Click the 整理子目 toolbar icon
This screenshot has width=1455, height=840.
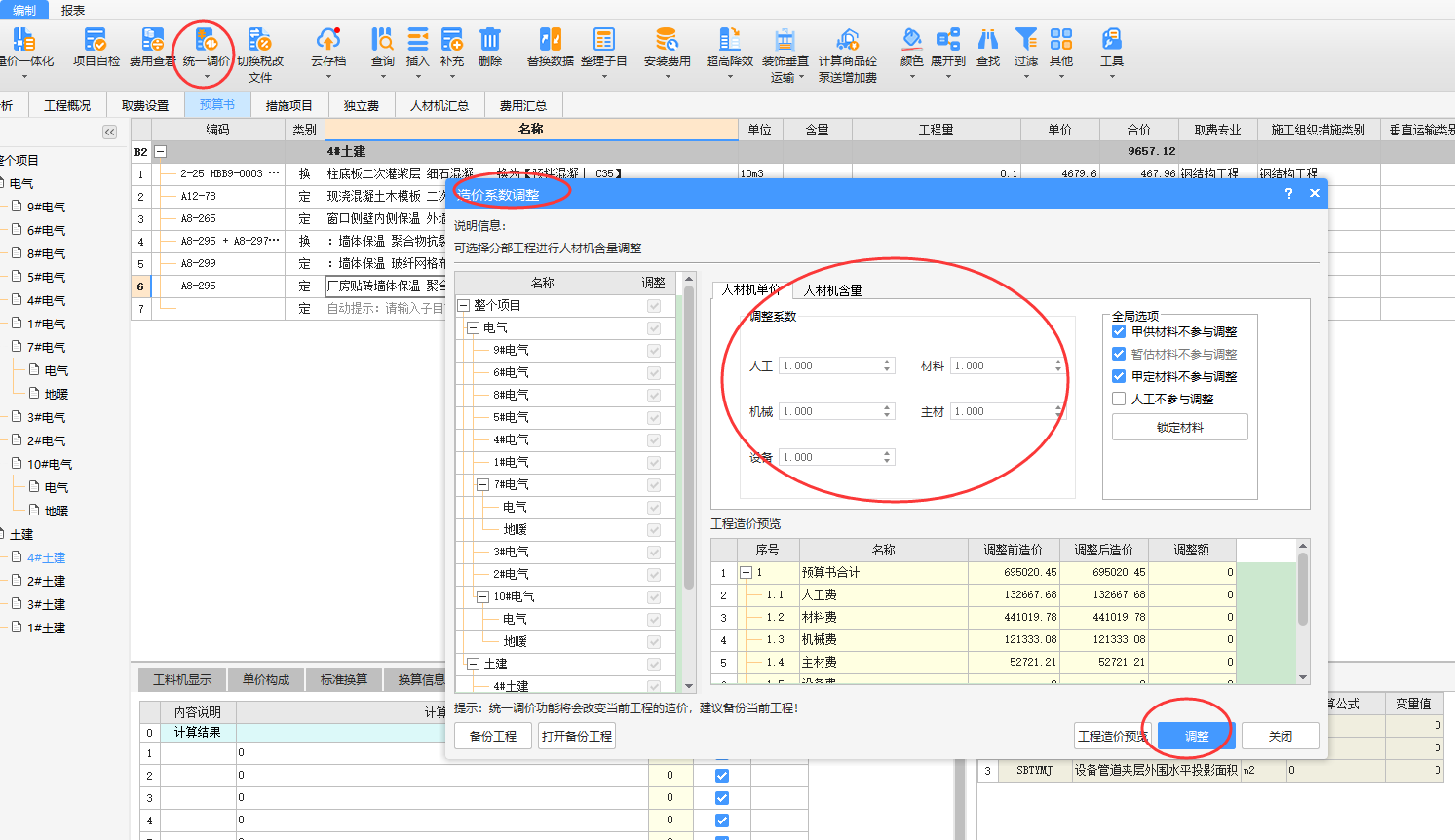click(604, 39)
